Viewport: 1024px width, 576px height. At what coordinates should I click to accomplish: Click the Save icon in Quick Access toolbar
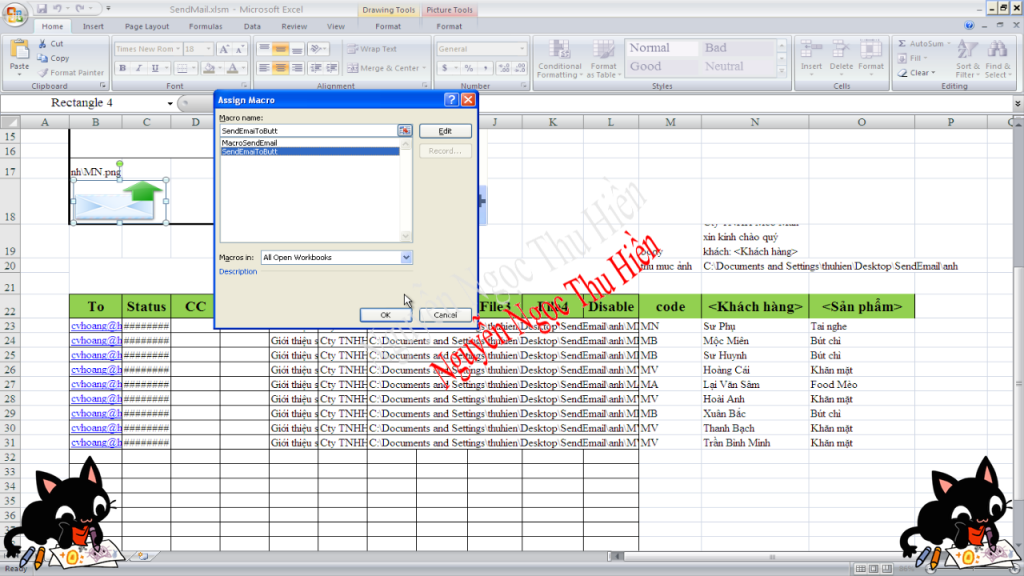[x=40, y=8]
